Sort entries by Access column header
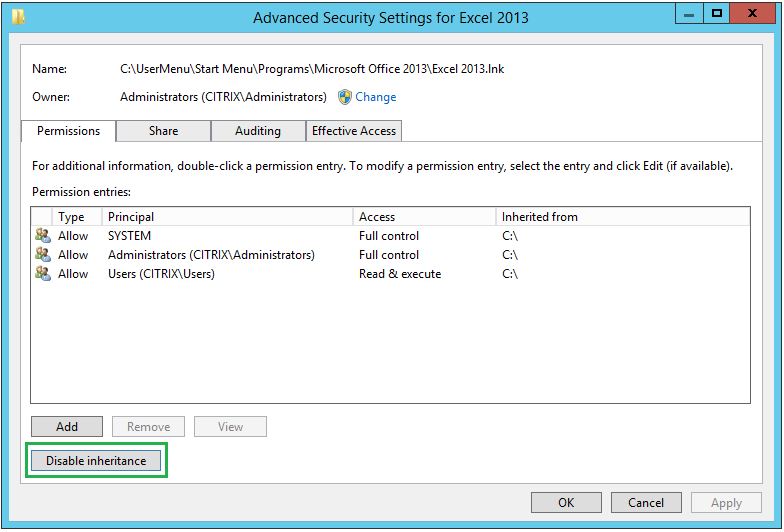 424,216
